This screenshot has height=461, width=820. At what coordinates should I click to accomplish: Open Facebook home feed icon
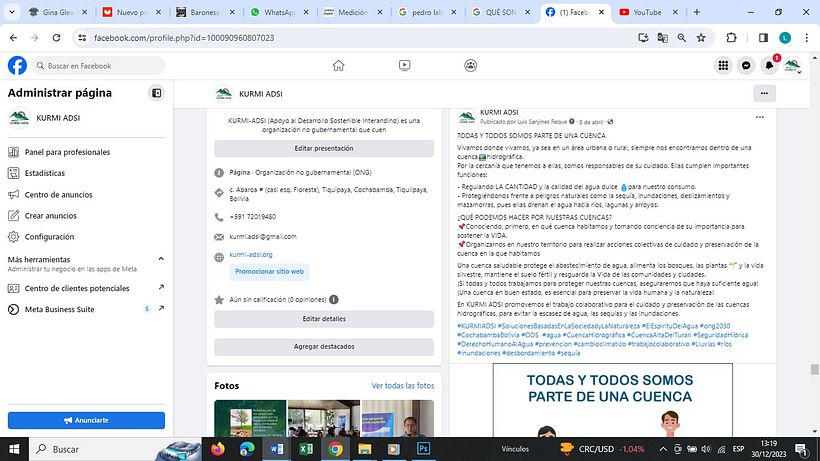338,65
